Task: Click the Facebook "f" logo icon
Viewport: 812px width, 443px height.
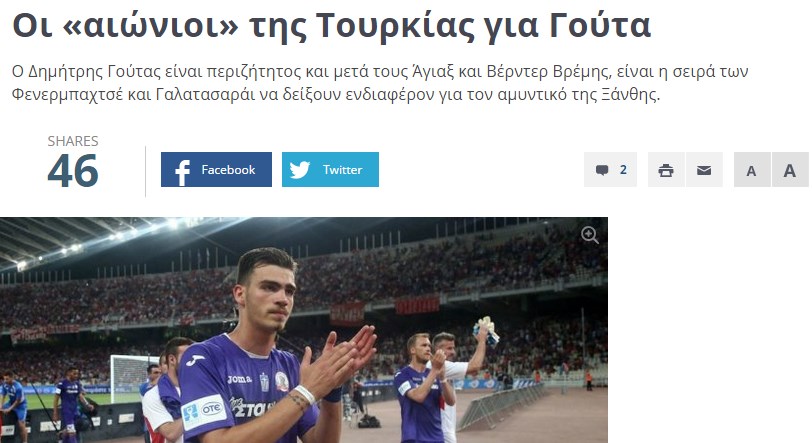Action: pyautogui.click(x=182, y=172)
